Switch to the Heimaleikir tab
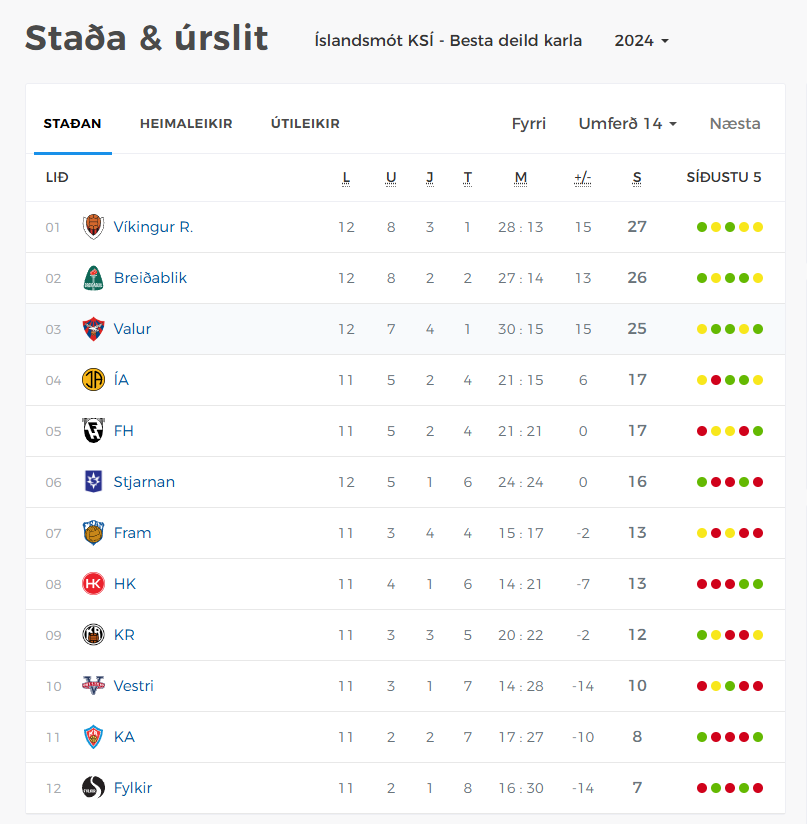The image size is (807, 824). (x=186, y=123)
